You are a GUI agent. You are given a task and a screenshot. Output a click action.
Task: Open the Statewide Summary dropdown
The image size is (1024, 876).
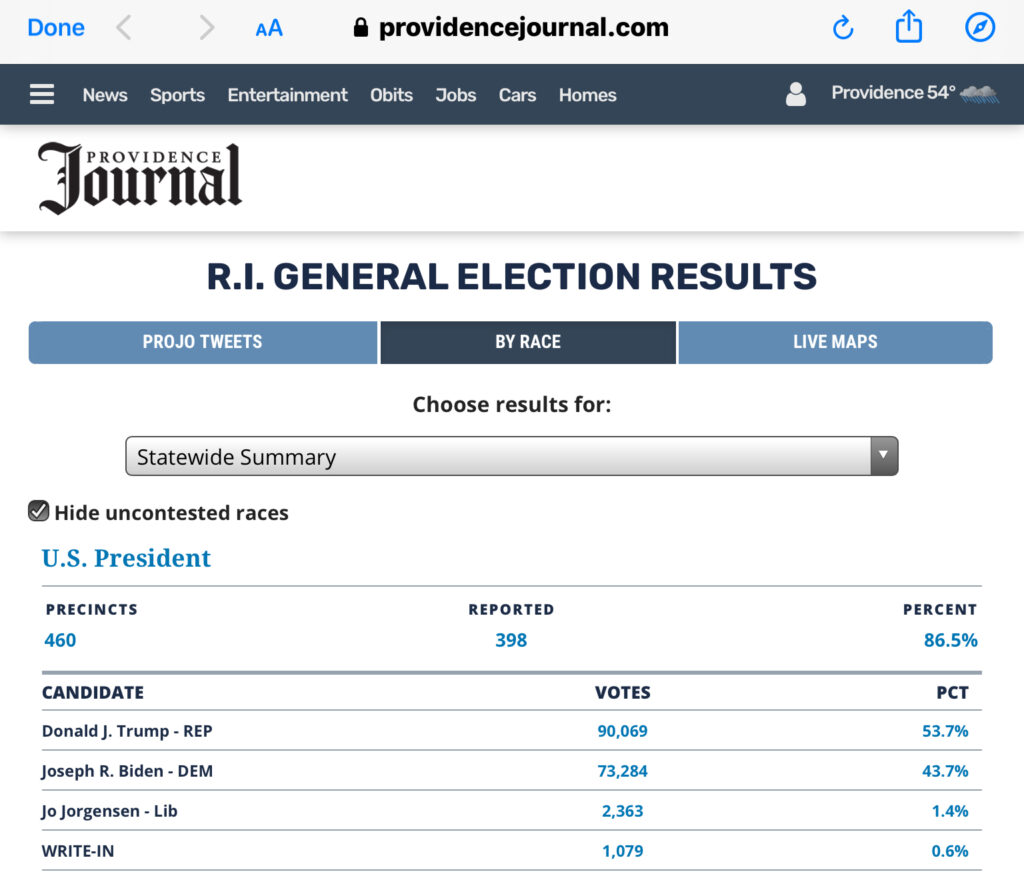pos(511,456)
